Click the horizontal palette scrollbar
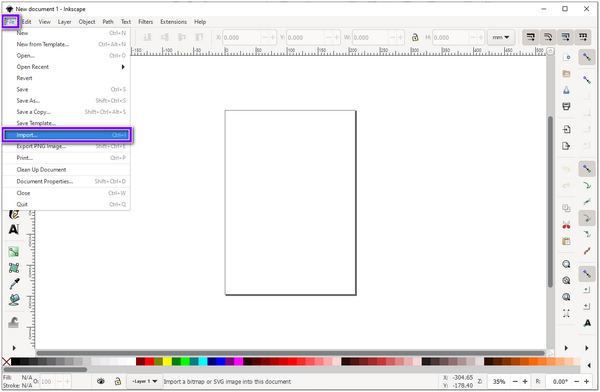The height and width of the screenshot is (392, 600). (x=45, y=369)
